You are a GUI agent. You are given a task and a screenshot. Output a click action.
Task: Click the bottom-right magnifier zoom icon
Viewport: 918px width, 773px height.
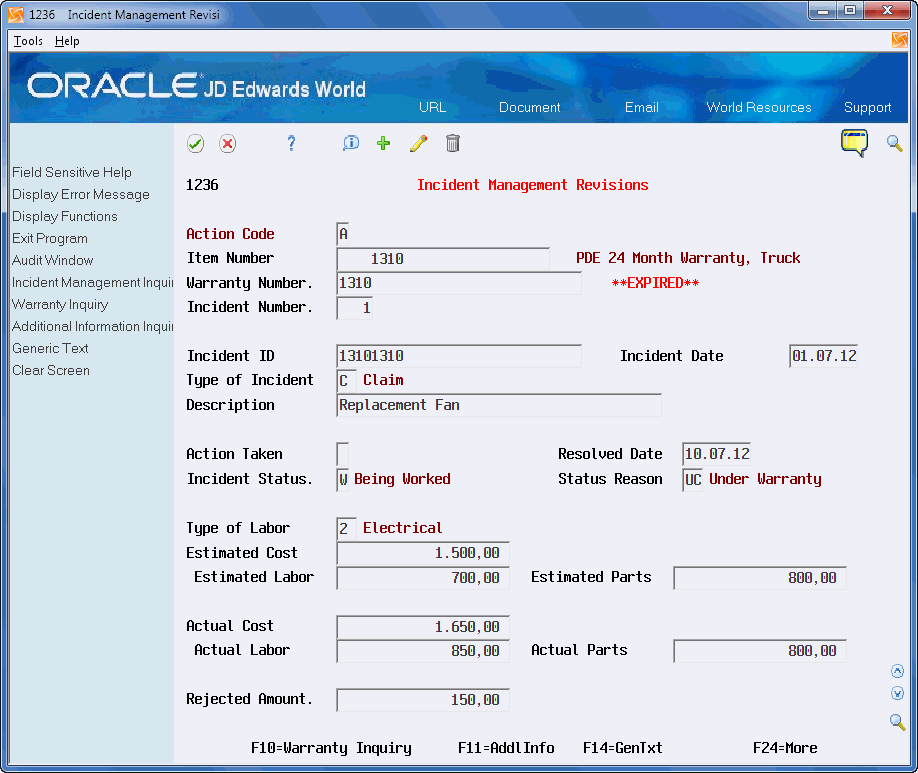[897, 721]
